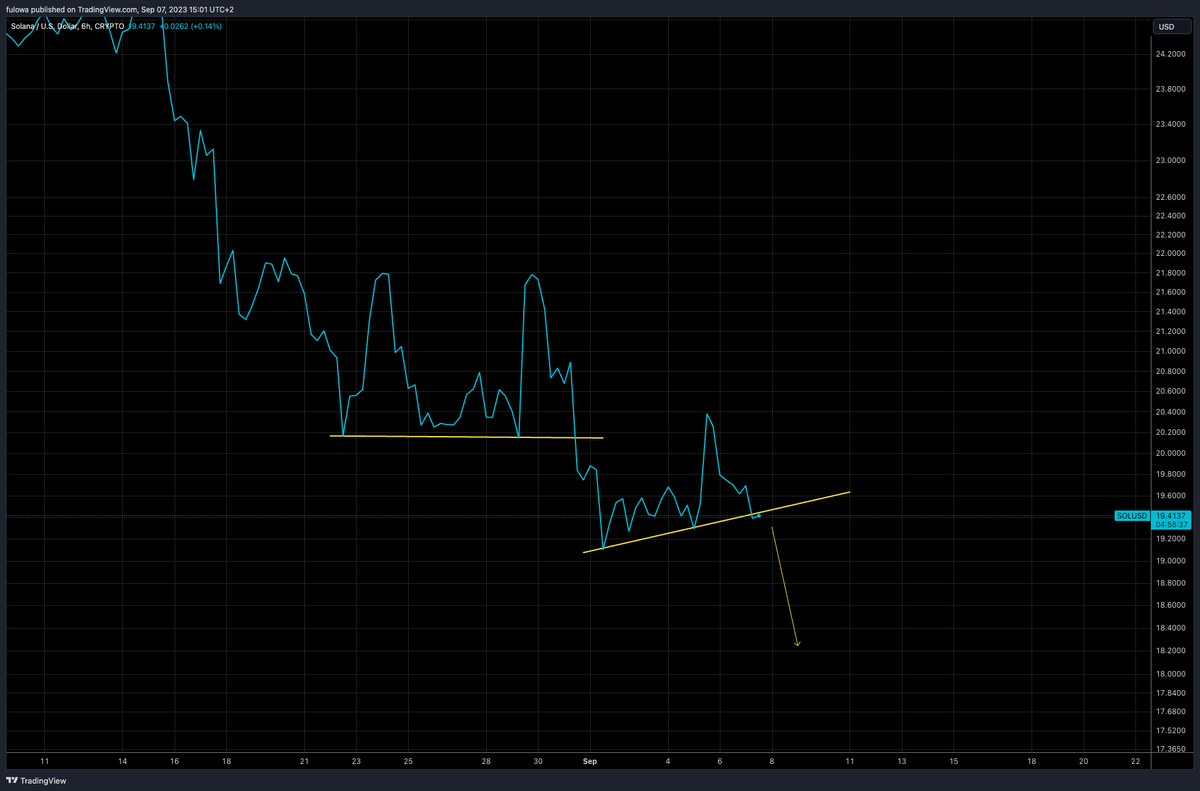This screenshot has width=1200, height=791.
Task: Click the 20.2000 price axis label
Action: point(1171,433)
